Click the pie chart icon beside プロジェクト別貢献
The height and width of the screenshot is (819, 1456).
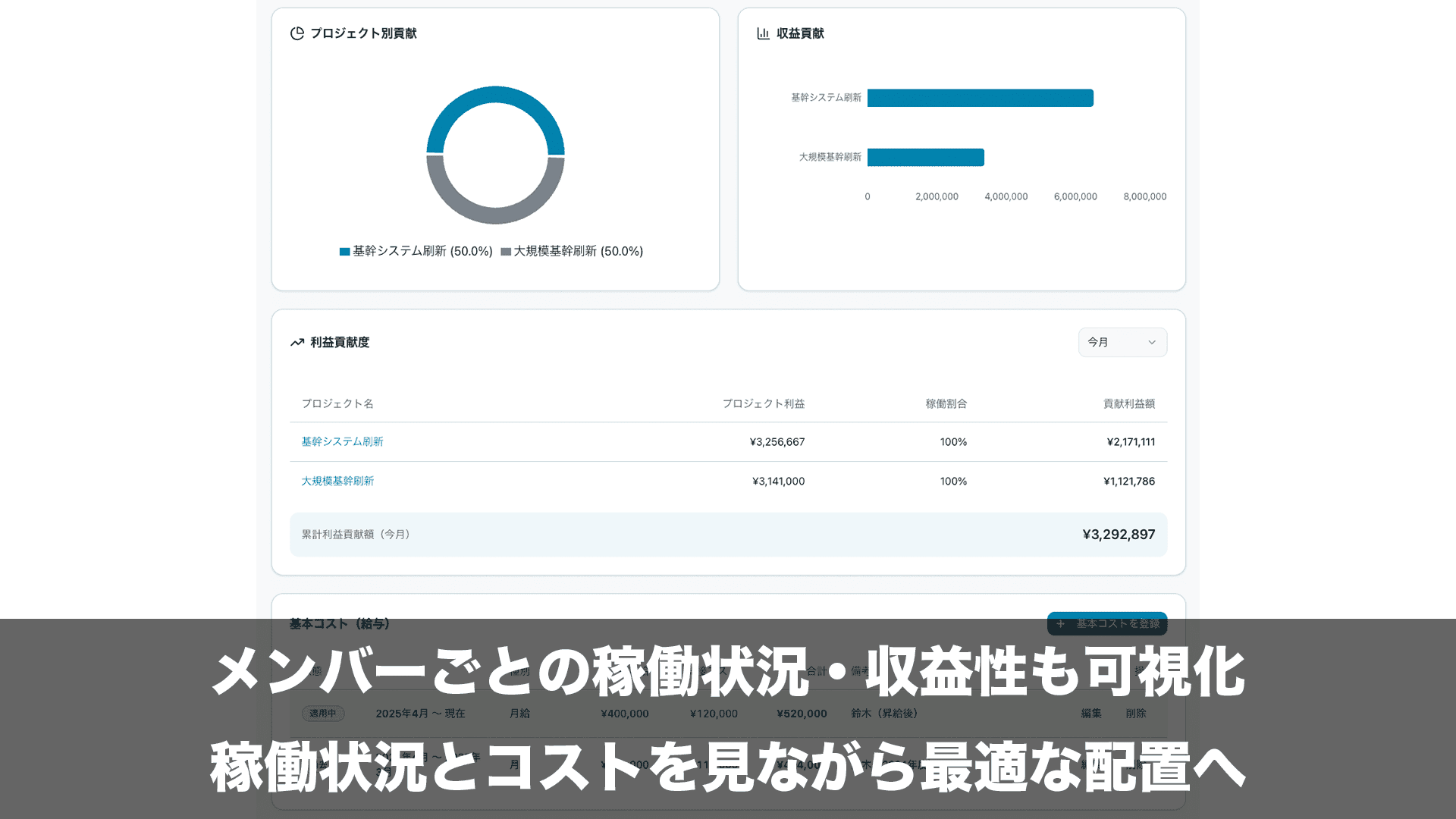pos(297,33)
